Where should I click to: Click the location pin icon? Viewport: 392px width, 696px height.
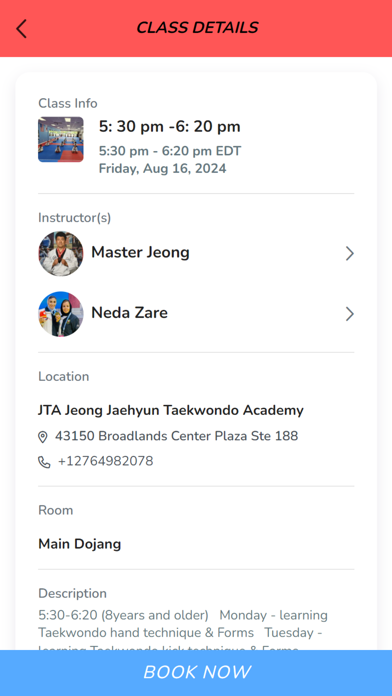[x=43, y=437]
